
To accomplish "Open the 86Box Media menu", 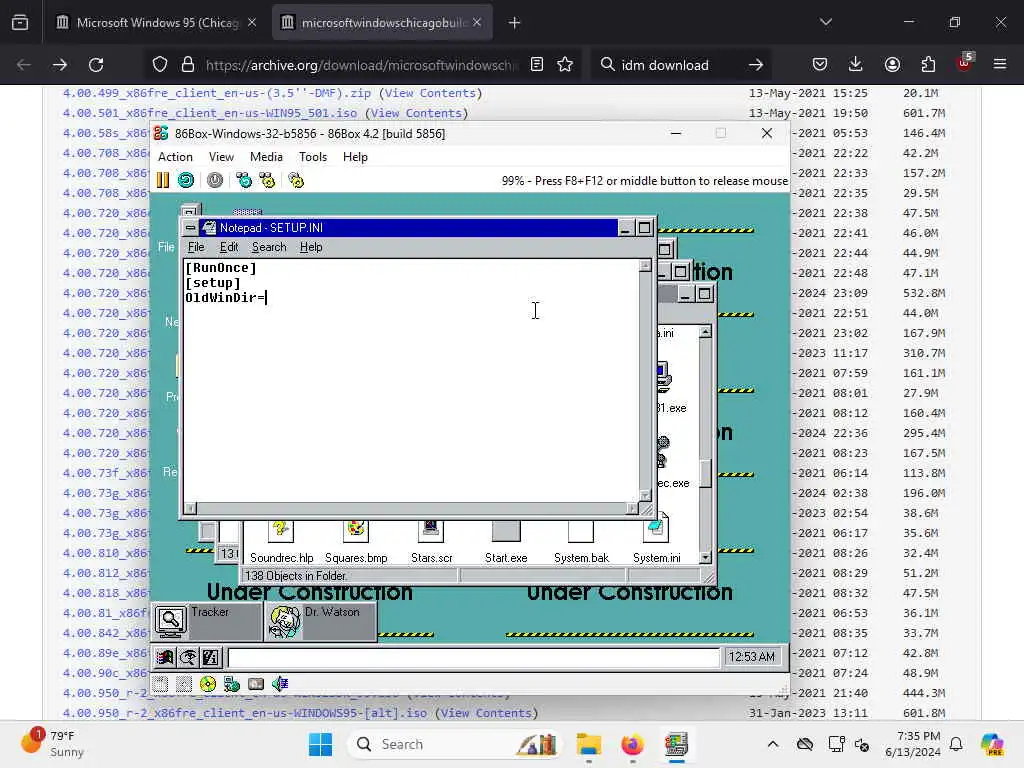I will (266, 157).
